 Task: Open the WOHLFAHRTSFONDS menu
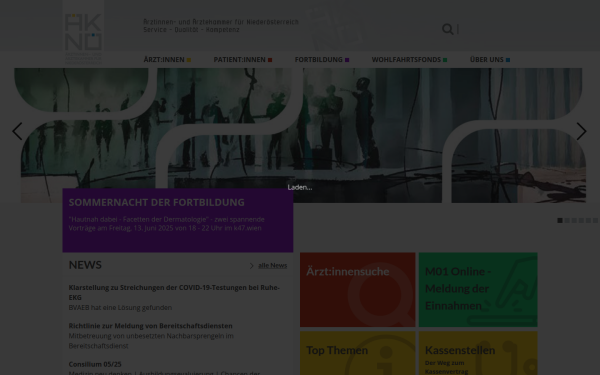click(409, 60)
